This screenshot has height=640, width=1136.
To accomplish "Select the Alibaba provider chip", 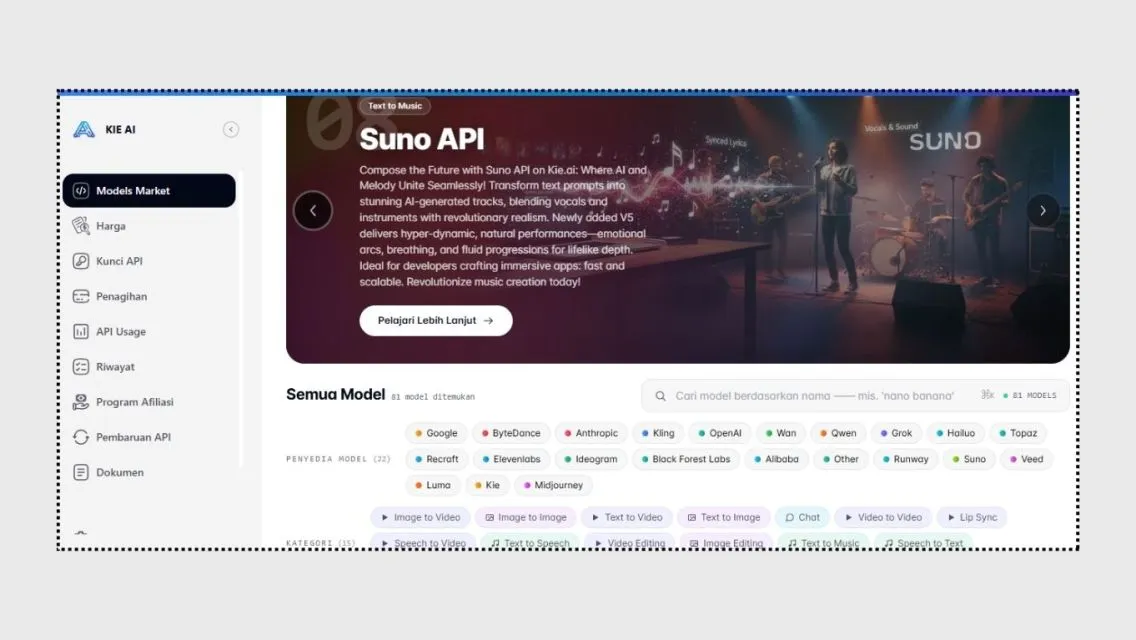I will (777, 460).
